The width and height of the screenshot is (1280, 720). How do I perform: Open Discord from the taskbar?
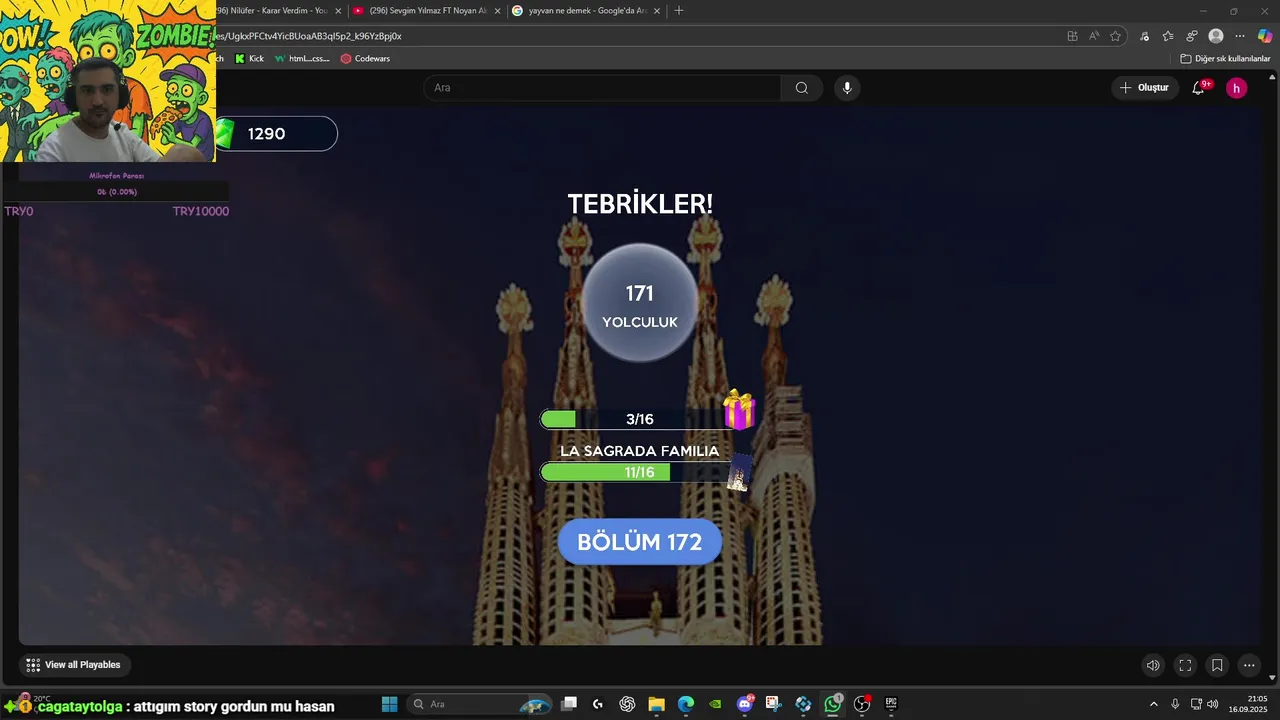click(744, 704)
